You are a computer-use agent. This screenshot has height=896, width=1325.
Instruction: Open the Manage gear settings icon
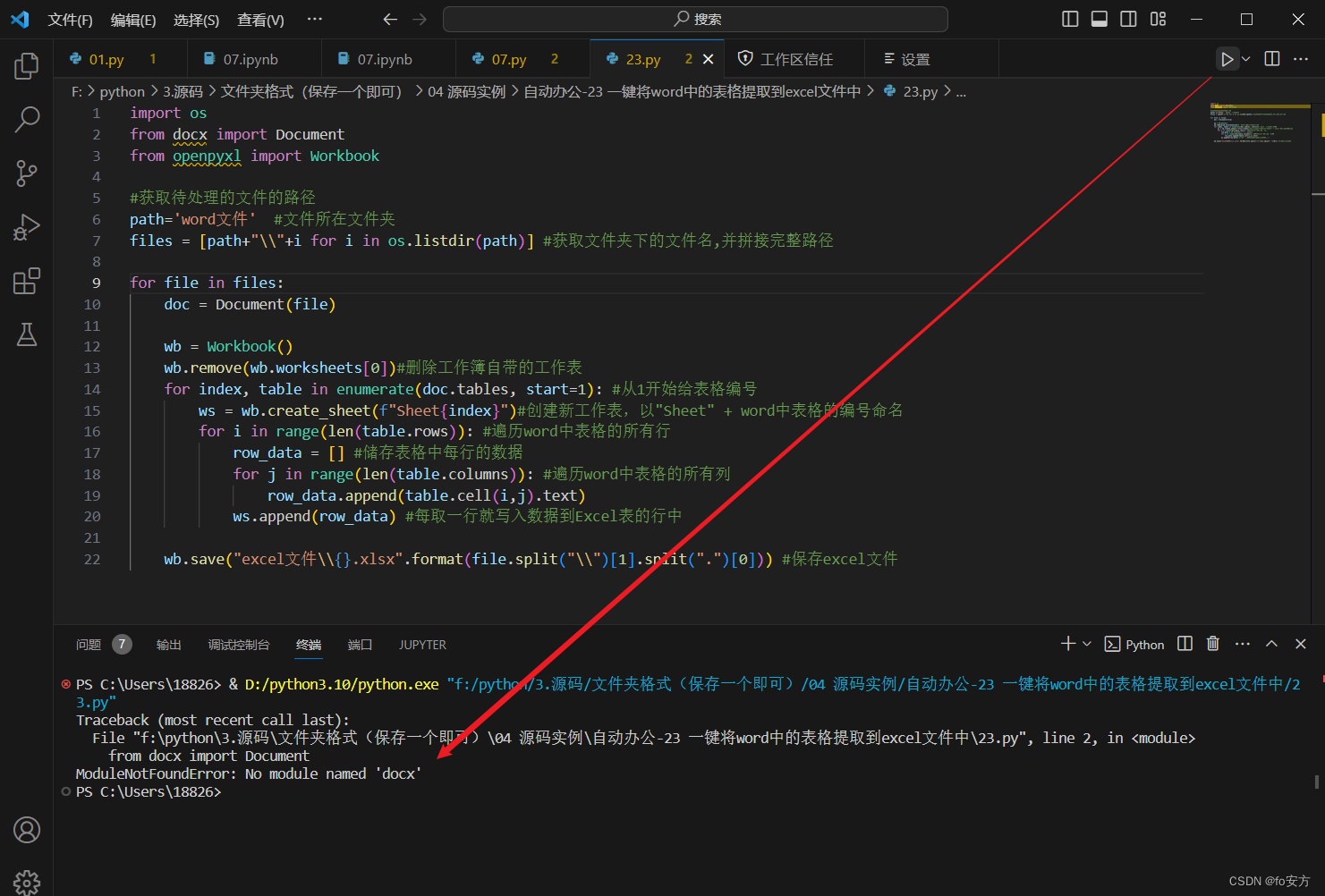27,883
